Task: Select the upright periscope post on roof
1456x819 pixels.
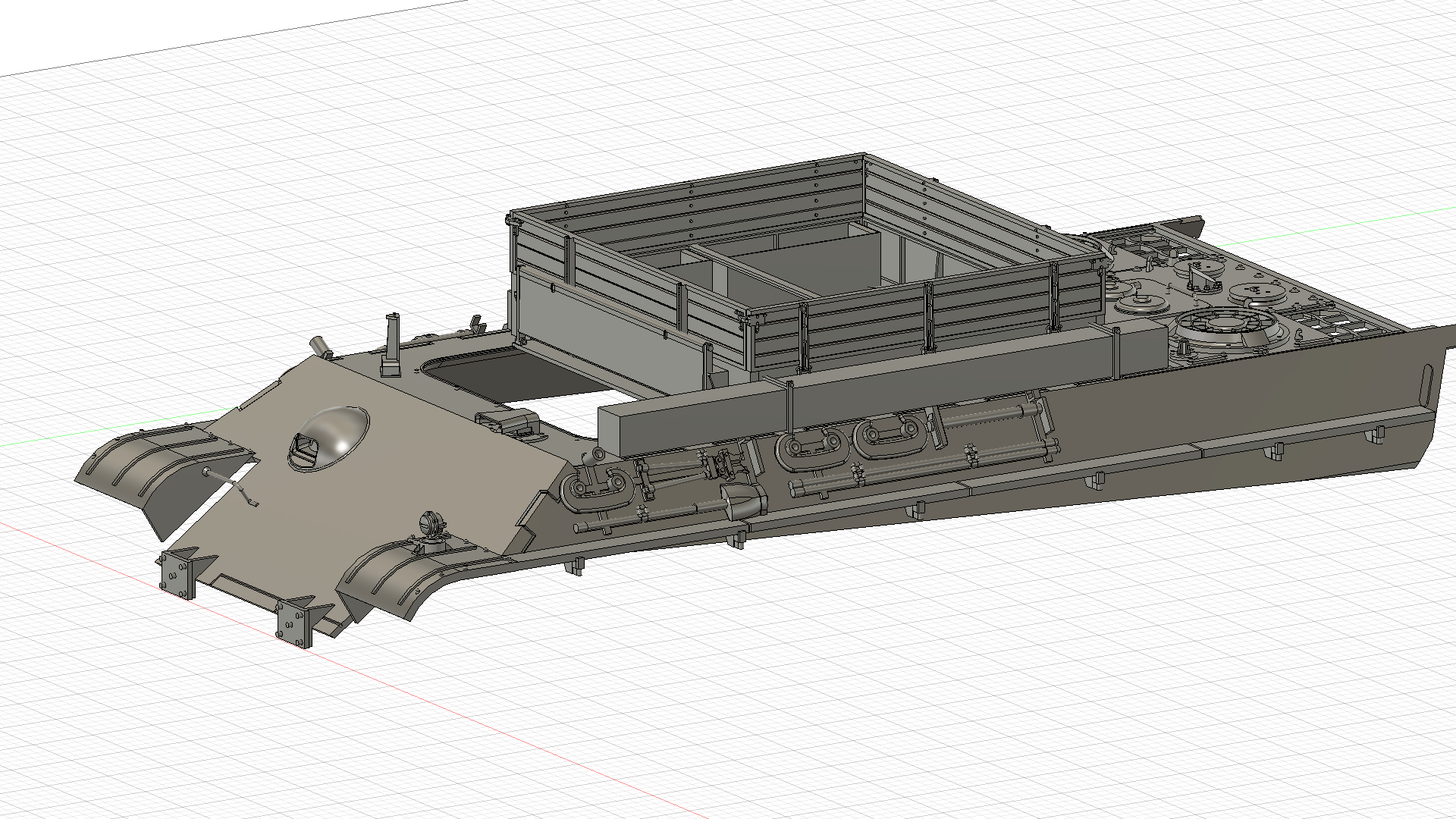Action: [392, 337]
